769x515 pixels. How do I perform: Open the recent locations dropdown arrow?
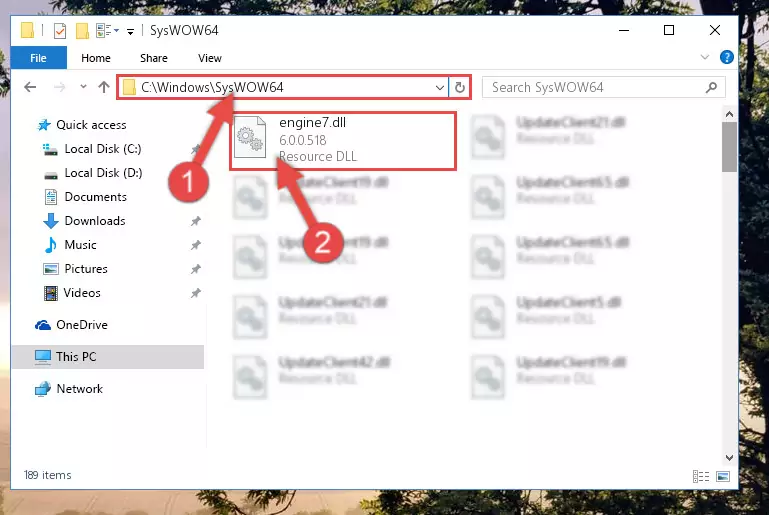[83, 87]
